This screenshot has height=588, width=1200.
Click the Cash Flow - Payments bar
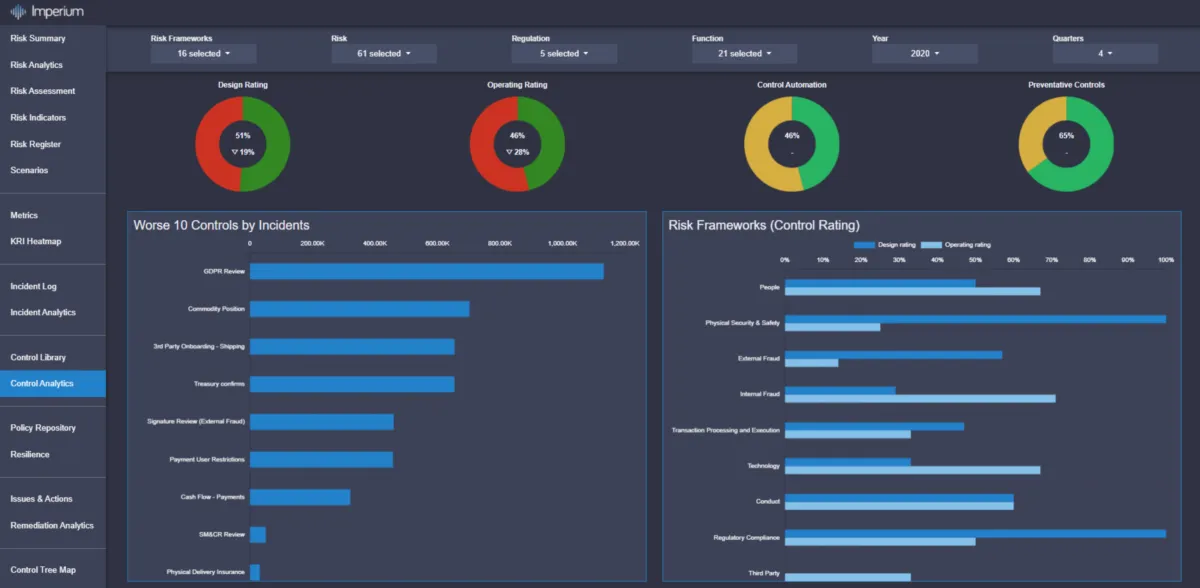(x=300, y=497)
